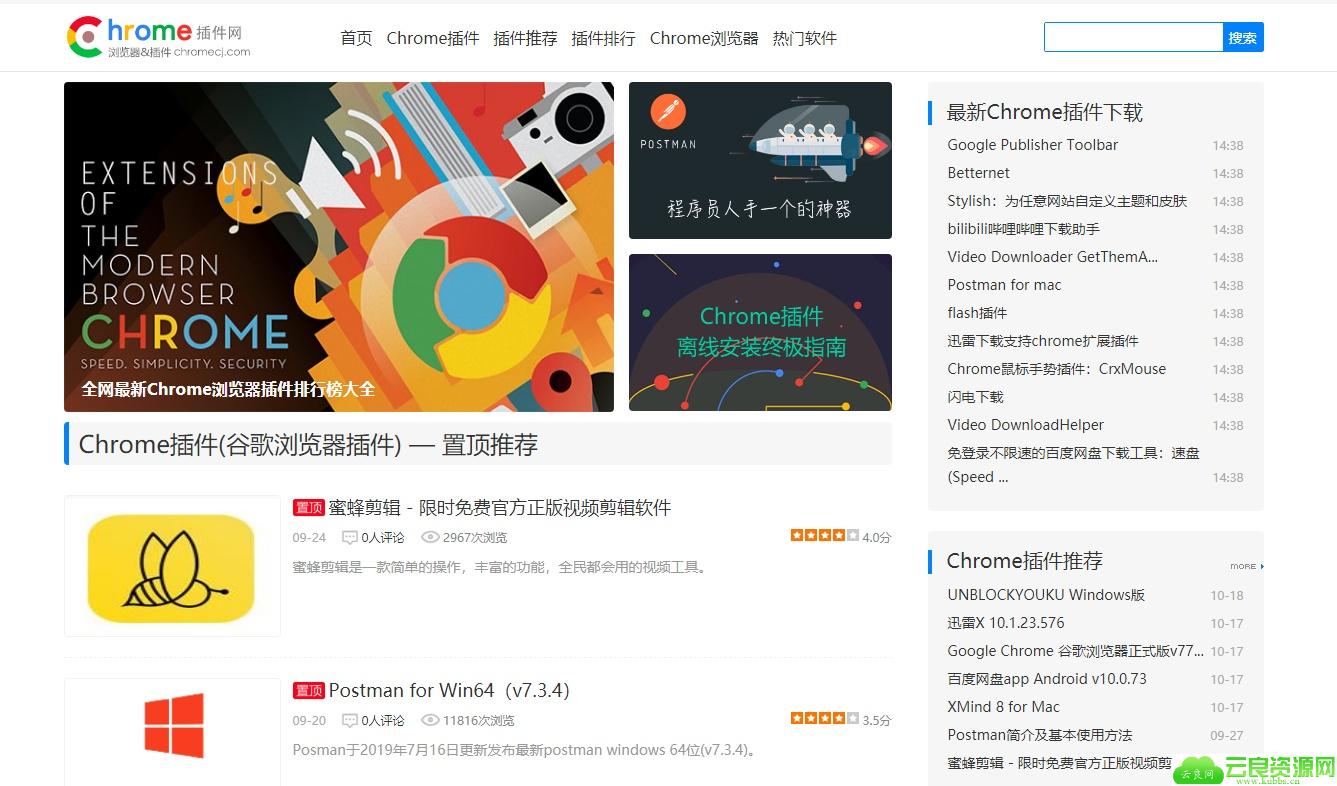Open 热门软件 in the top menu
Viewport: 1337px width, 786px height.
point(804,38)
